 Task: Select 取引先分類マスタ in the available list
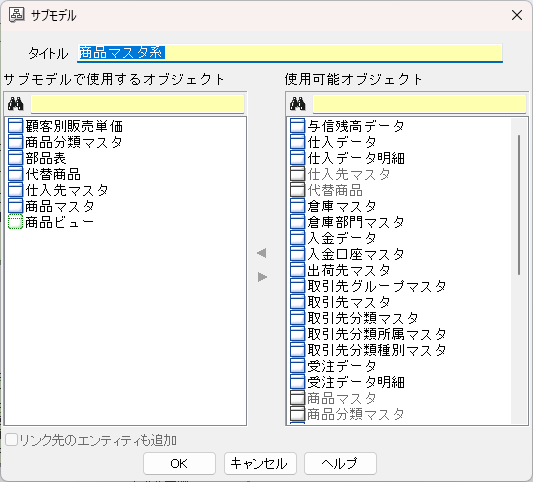pyautogui.click(x=363, y=318)
